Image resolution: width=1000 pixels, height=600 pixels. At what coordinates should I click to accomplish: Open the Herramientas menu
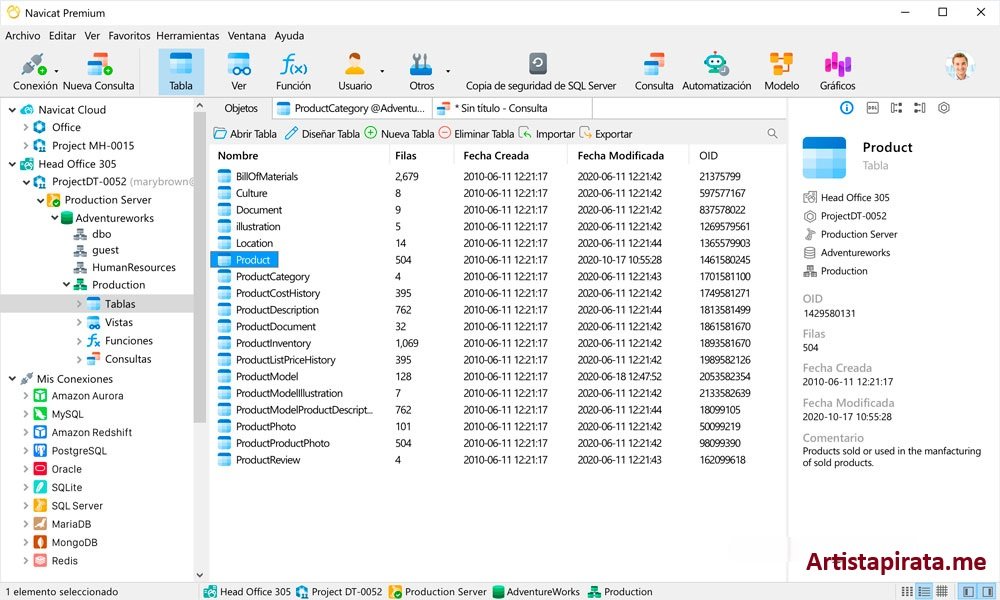189,36
